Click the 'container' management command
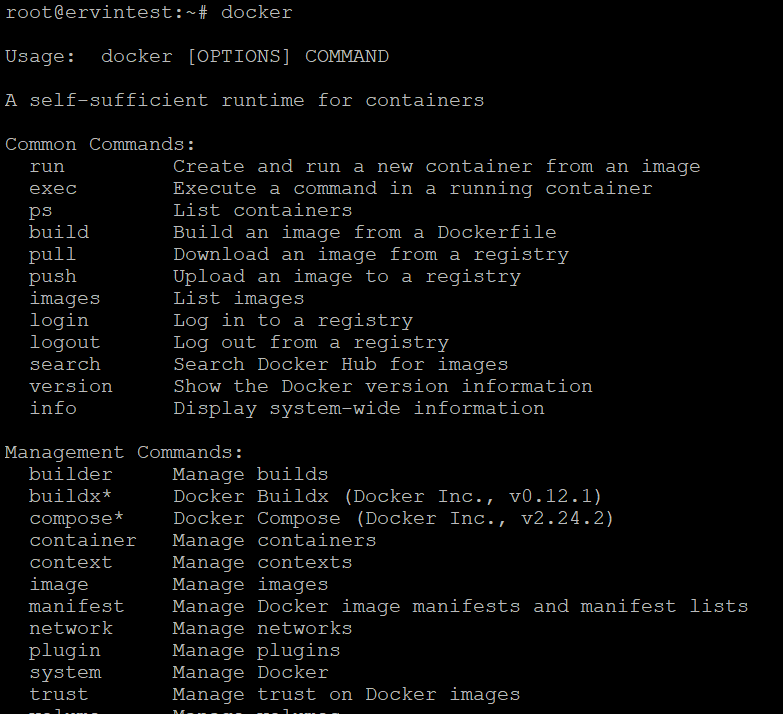This screenshot has height=714, width=783. 83,541
